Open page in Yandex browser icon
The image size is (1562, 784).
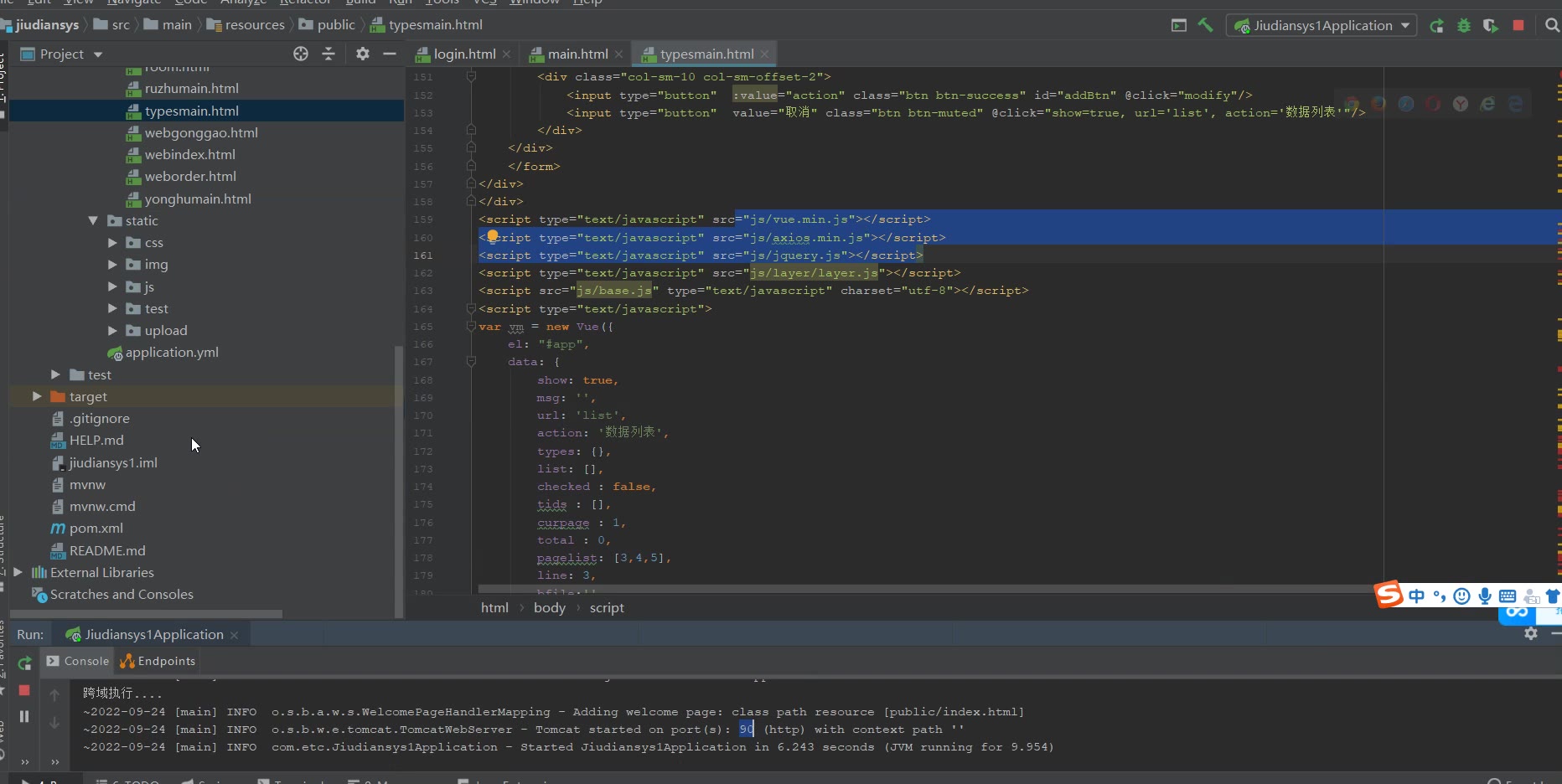tap(1461, 104)
